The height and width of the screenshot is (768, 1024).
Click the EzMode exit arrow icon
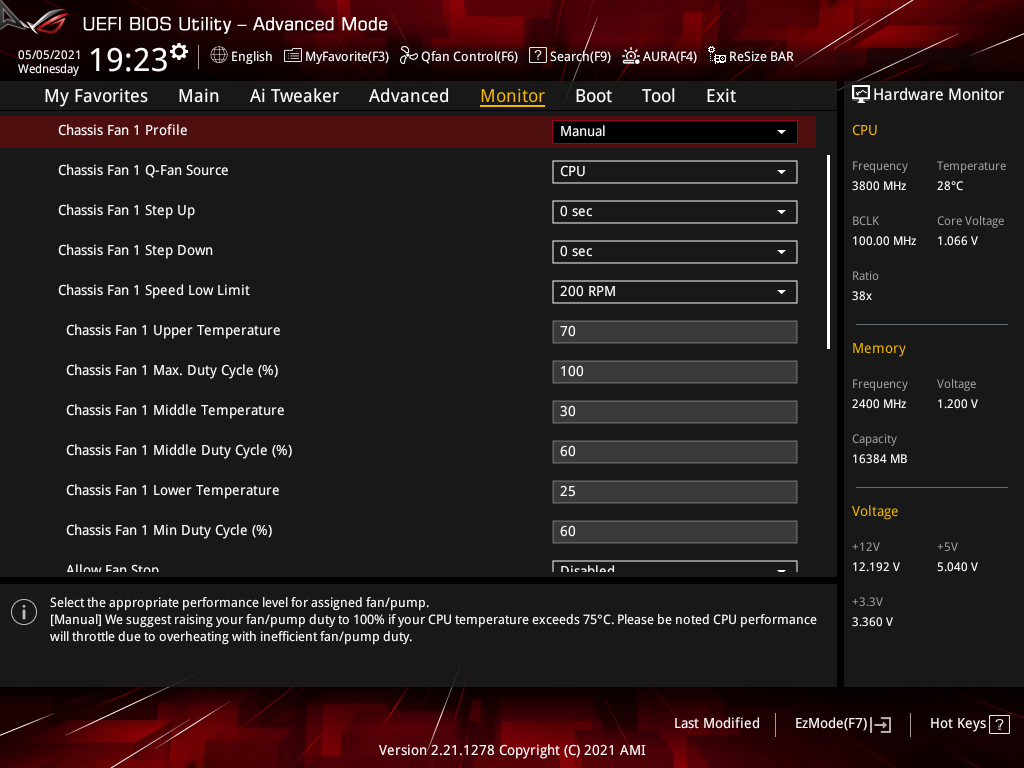click(881, 724)
